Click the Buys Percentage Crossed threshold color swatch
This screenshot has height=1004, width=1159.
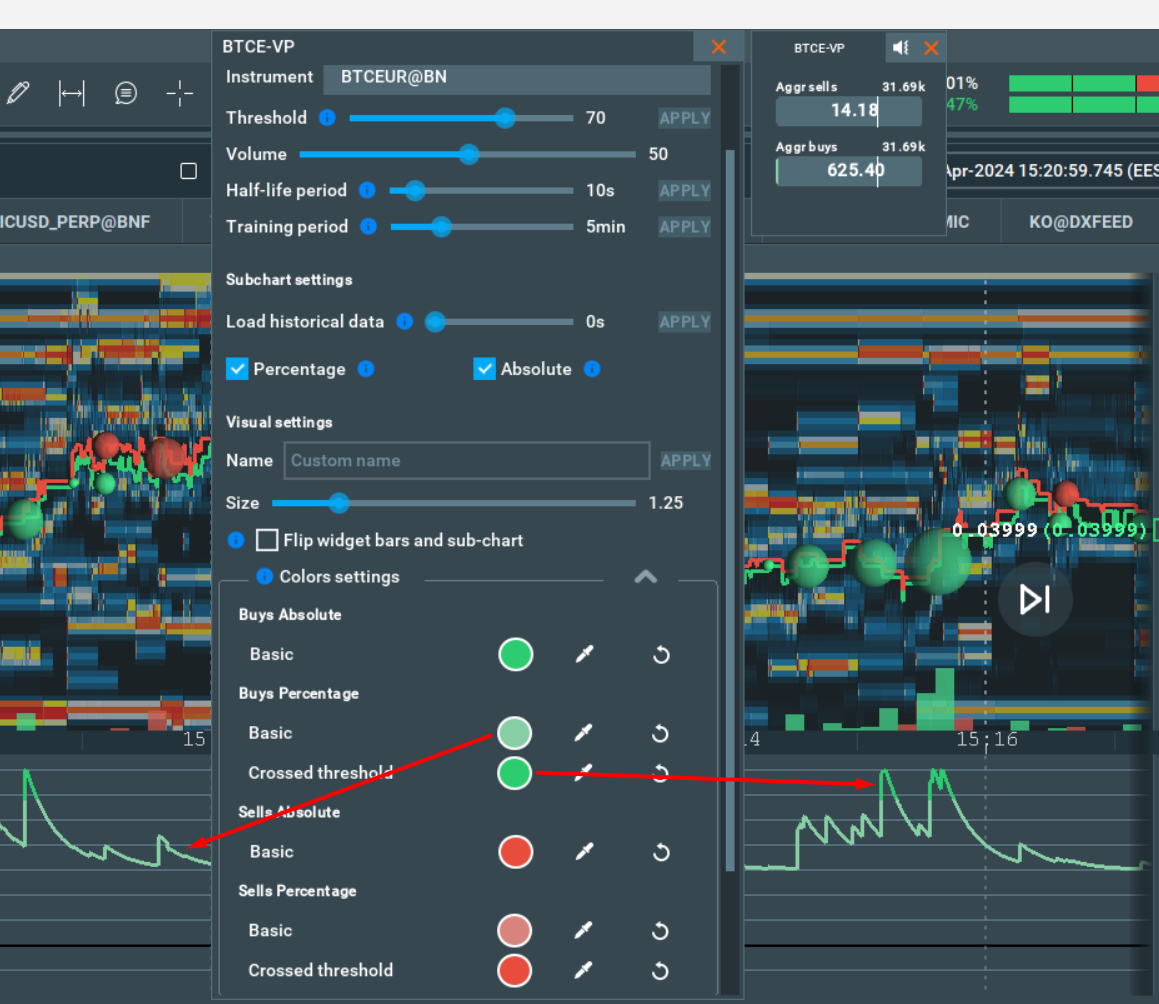pyautogui.click(x=515, y=772)
